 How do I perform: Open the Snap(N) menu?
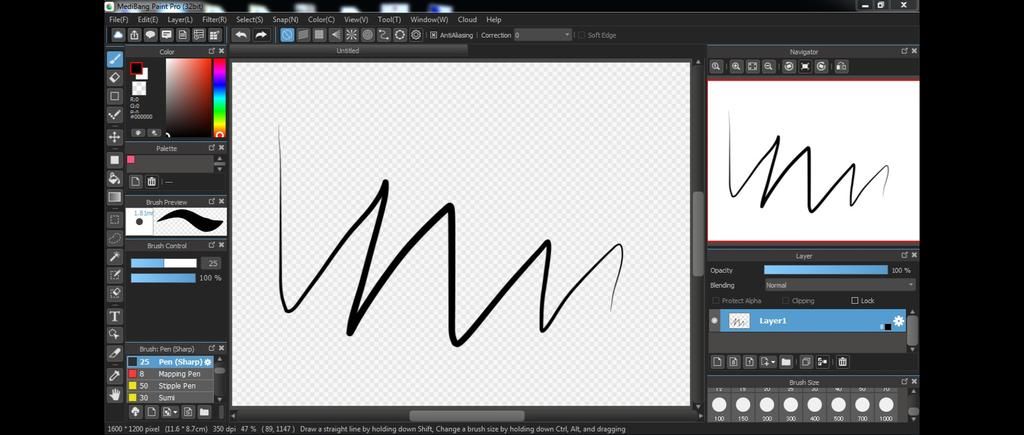(285, 20)
